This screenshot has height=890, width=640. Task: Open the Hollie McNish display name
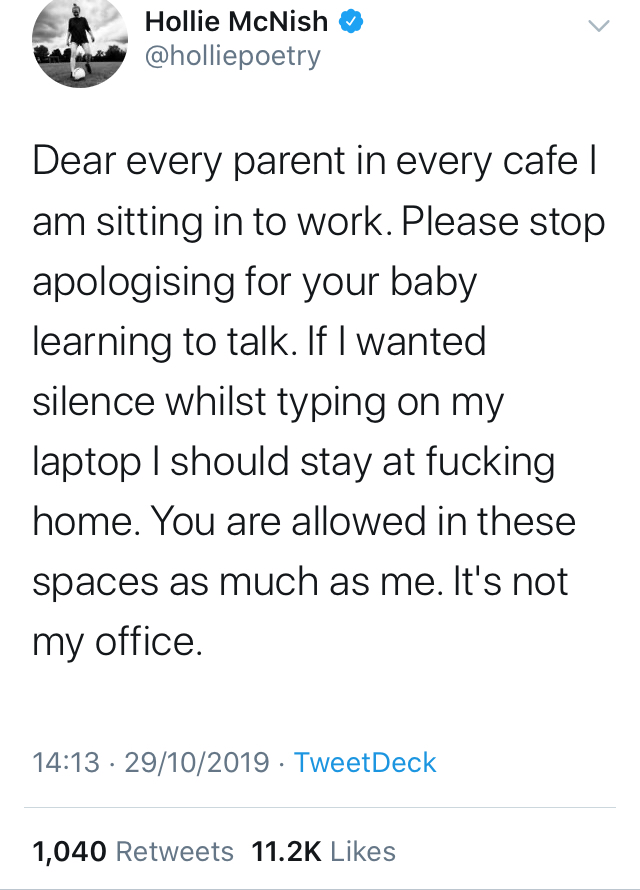click(238, 20)
